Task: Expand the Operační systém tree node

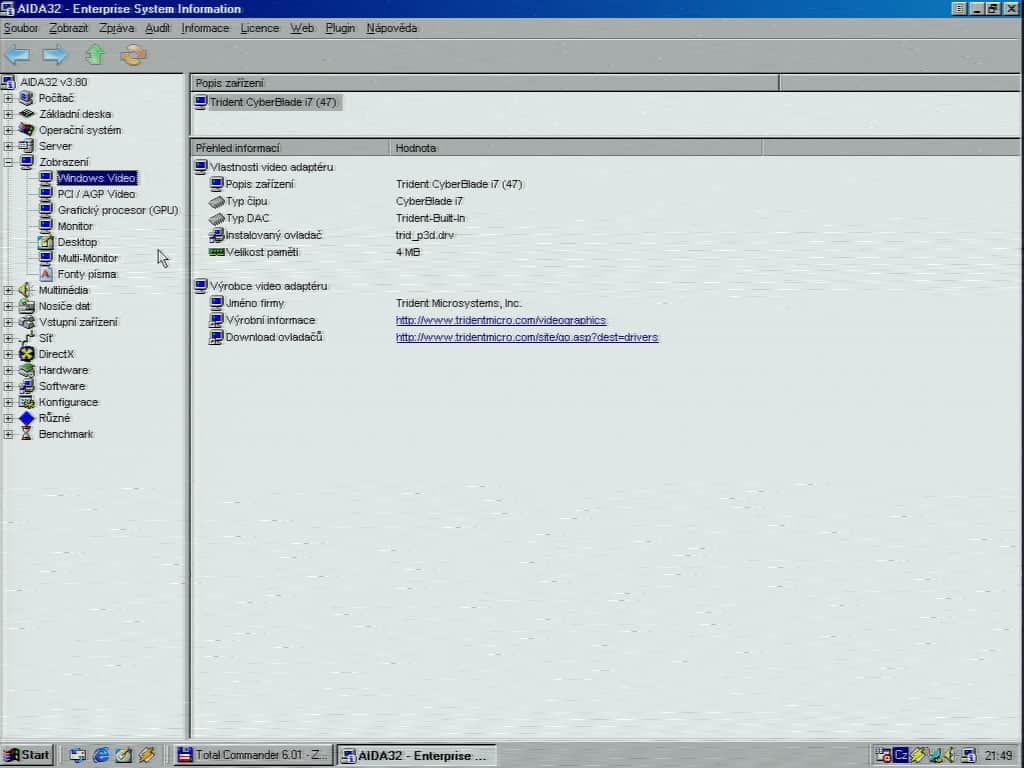Action: (8, 130)
